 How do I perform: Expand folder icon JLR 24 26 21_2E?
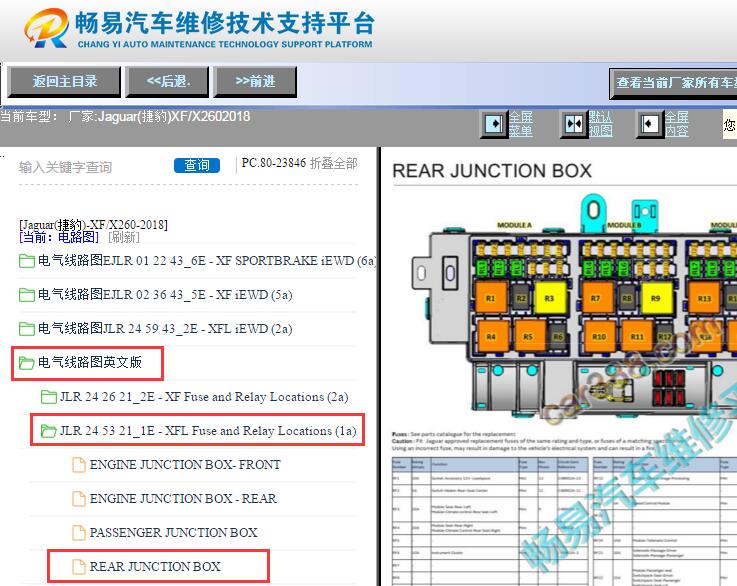(48, 397)
